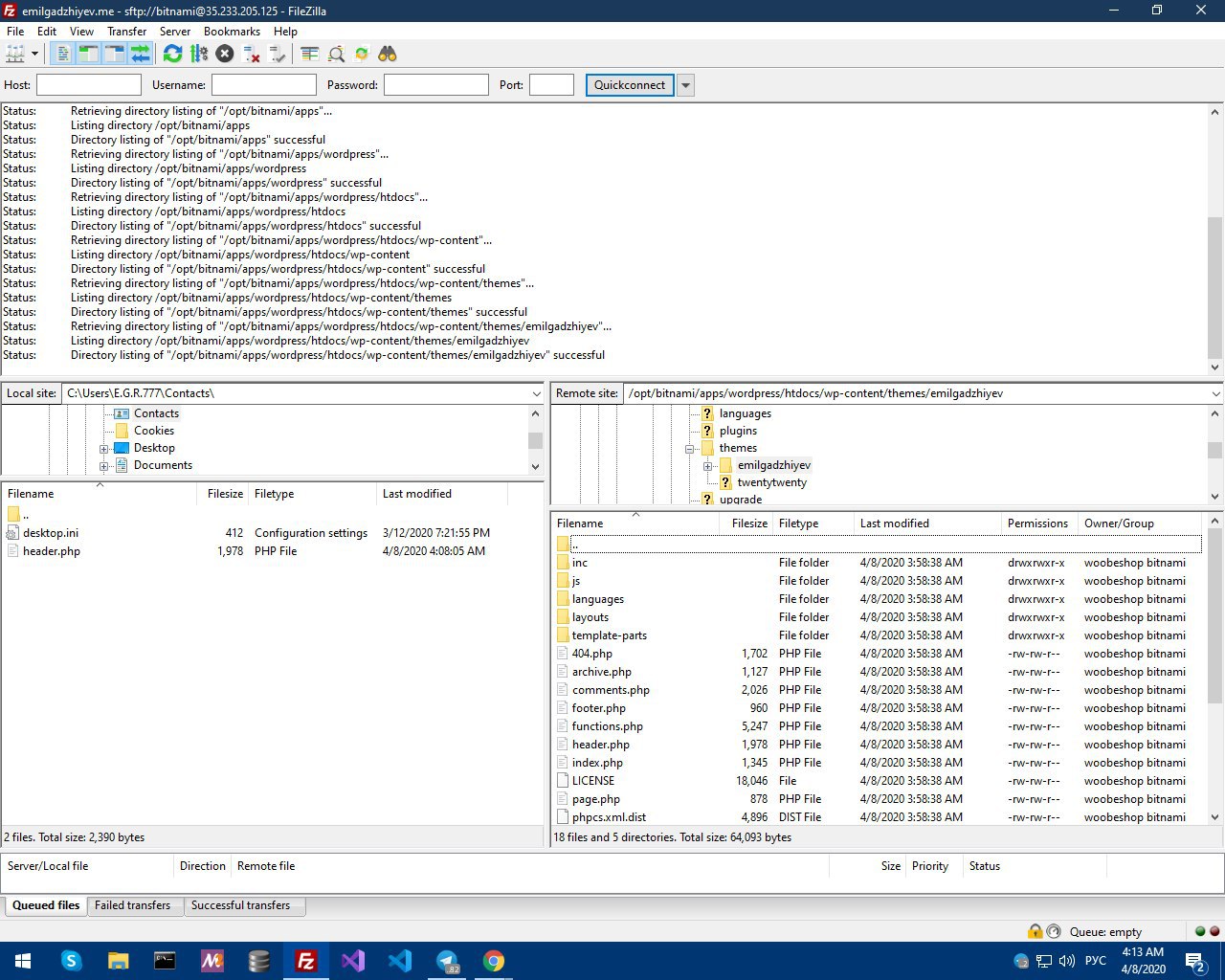Switch to Queued files tab

pos(46,905)
